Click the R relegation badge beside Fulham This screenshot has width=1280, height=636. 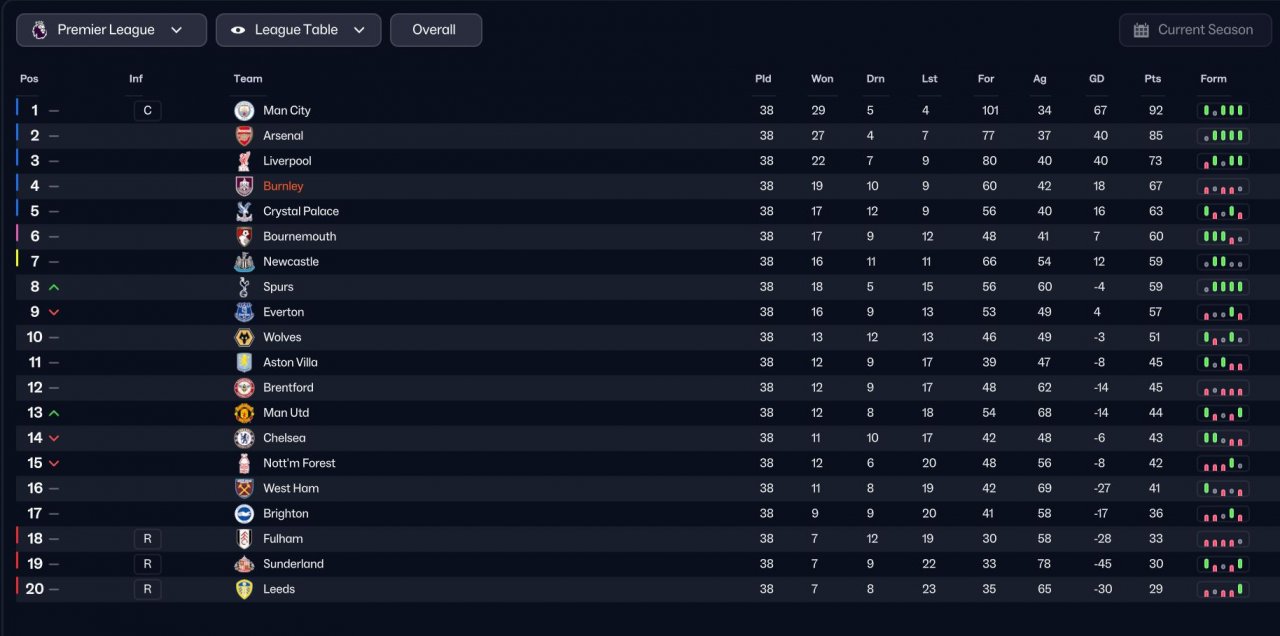[x=147, y=539]
